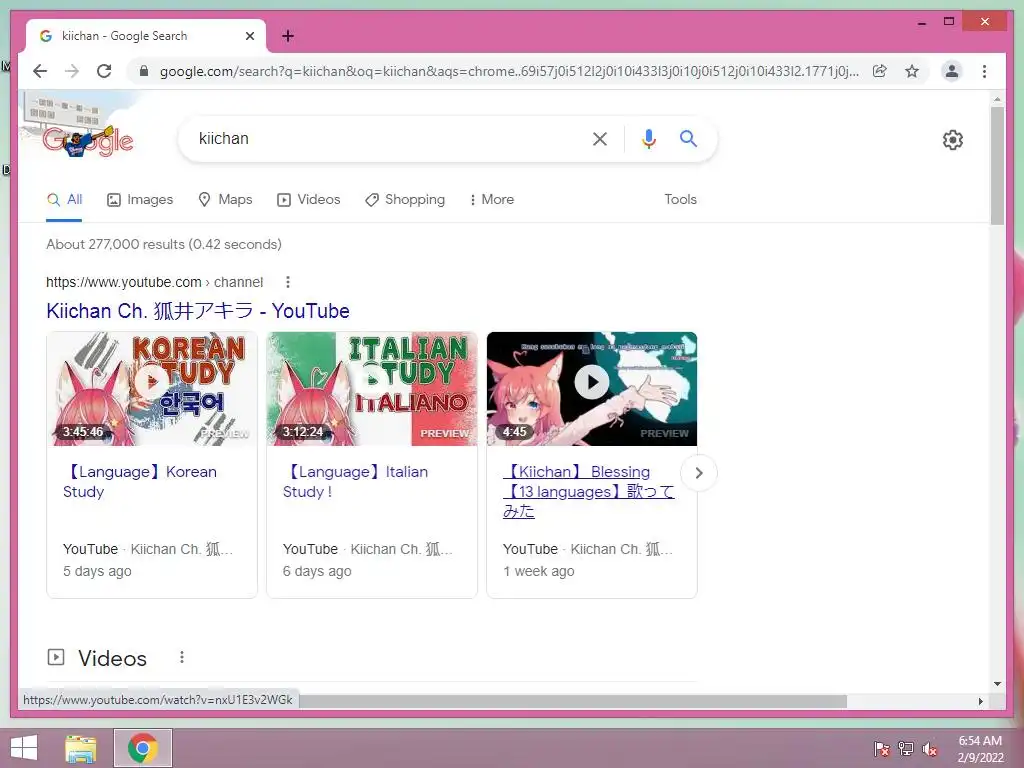Open a new tab with the plus button

[287, 36]
